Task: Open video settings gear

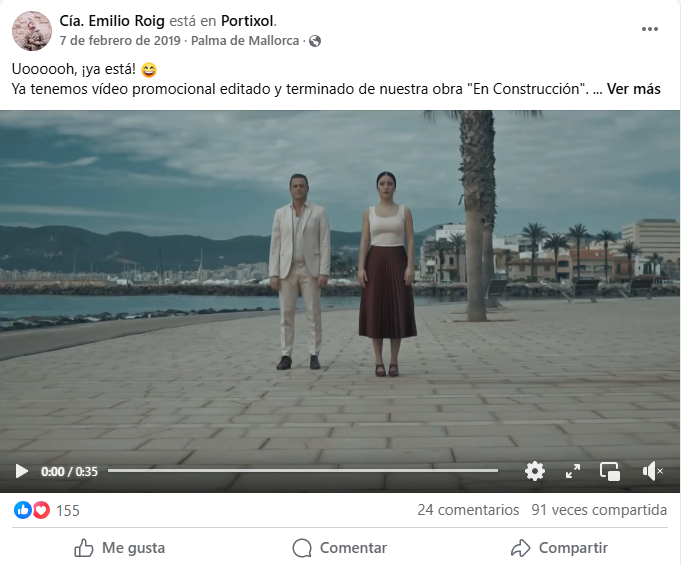Action: coord(535,471)
